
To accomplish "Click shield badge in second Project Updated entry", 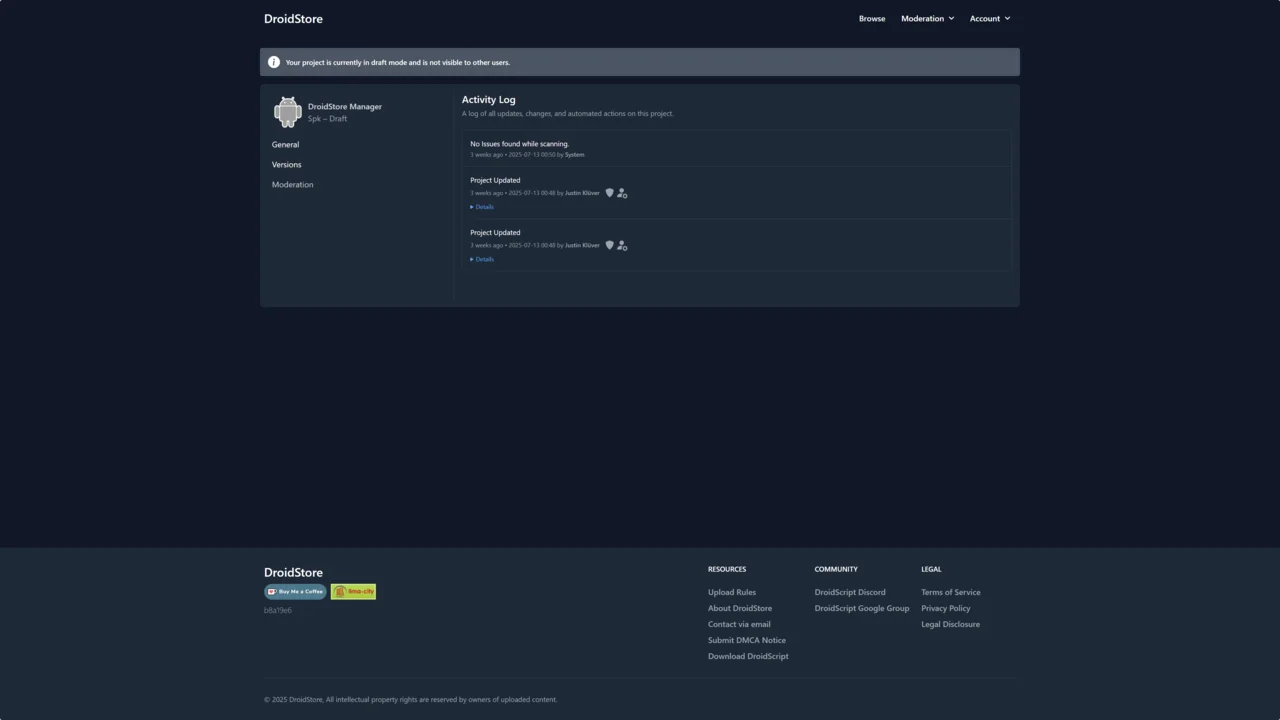I will [609, 245].
